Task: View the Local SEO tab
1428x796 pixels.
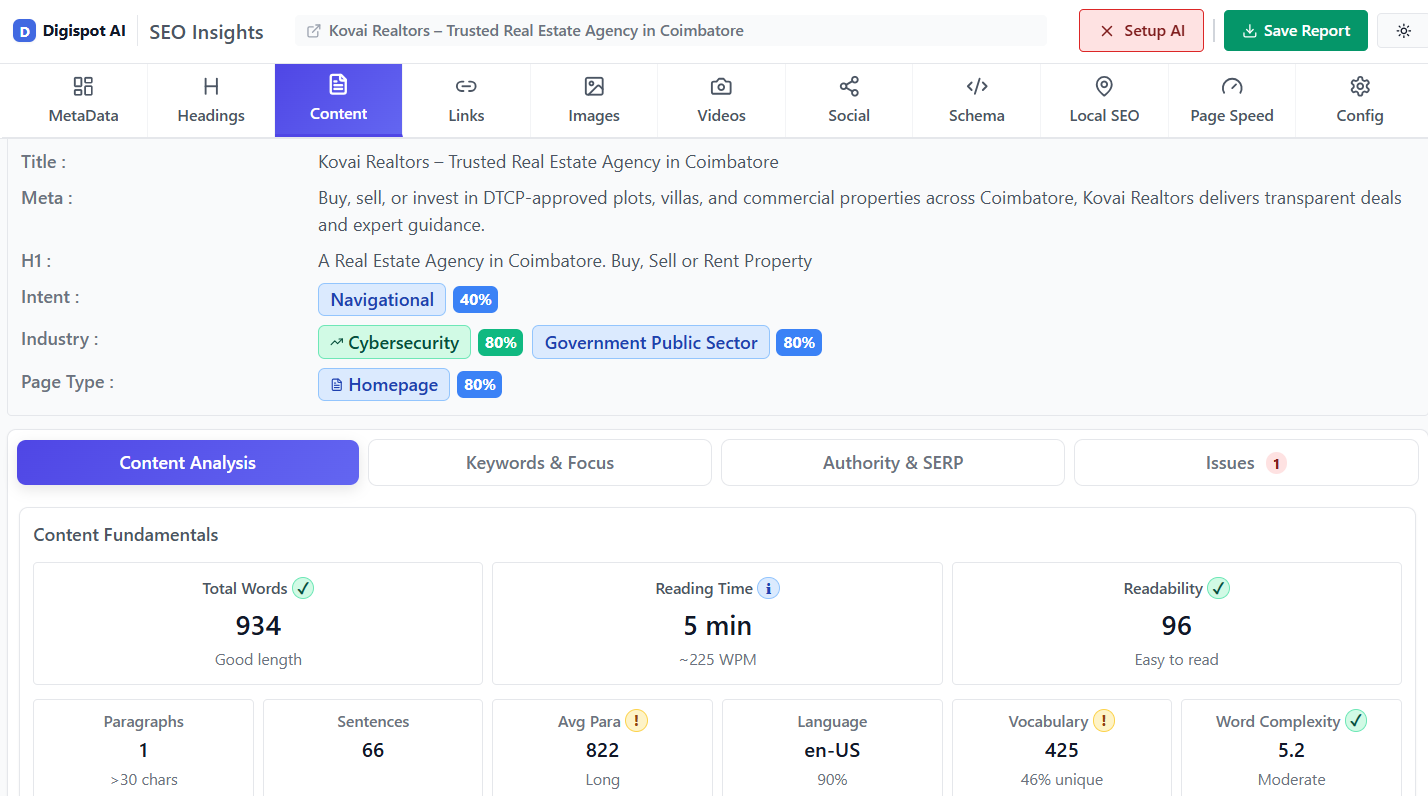Action: pos(1104,100)
